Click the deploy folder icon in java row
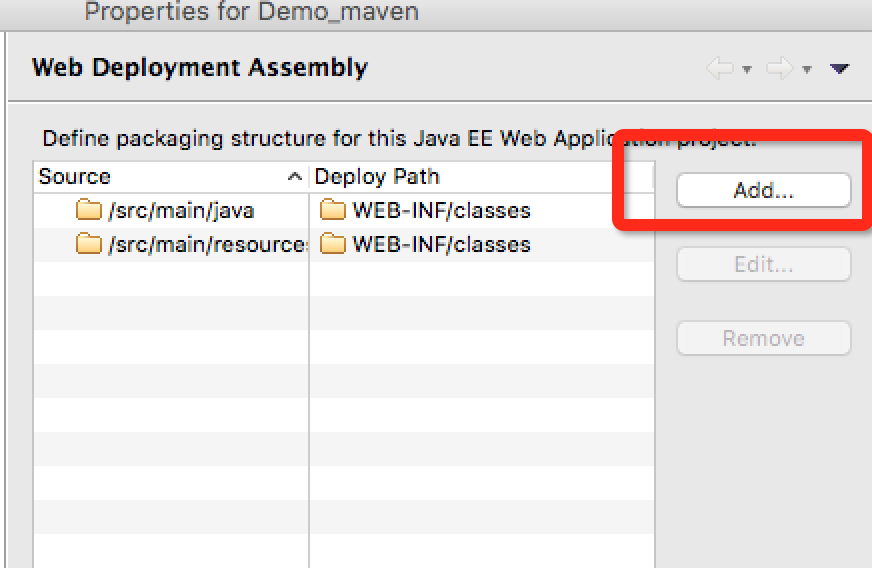The height and width of the screenshot is (568, 872). point(332,211)
